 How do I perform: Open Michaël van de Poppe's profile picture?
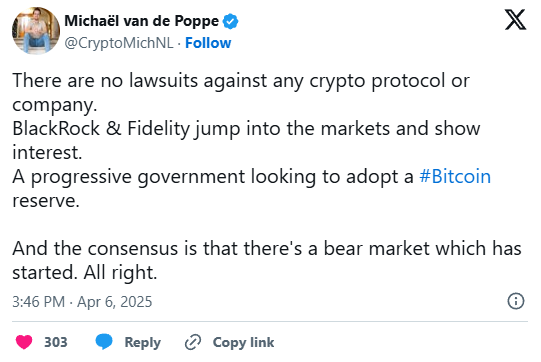point(36,30)
